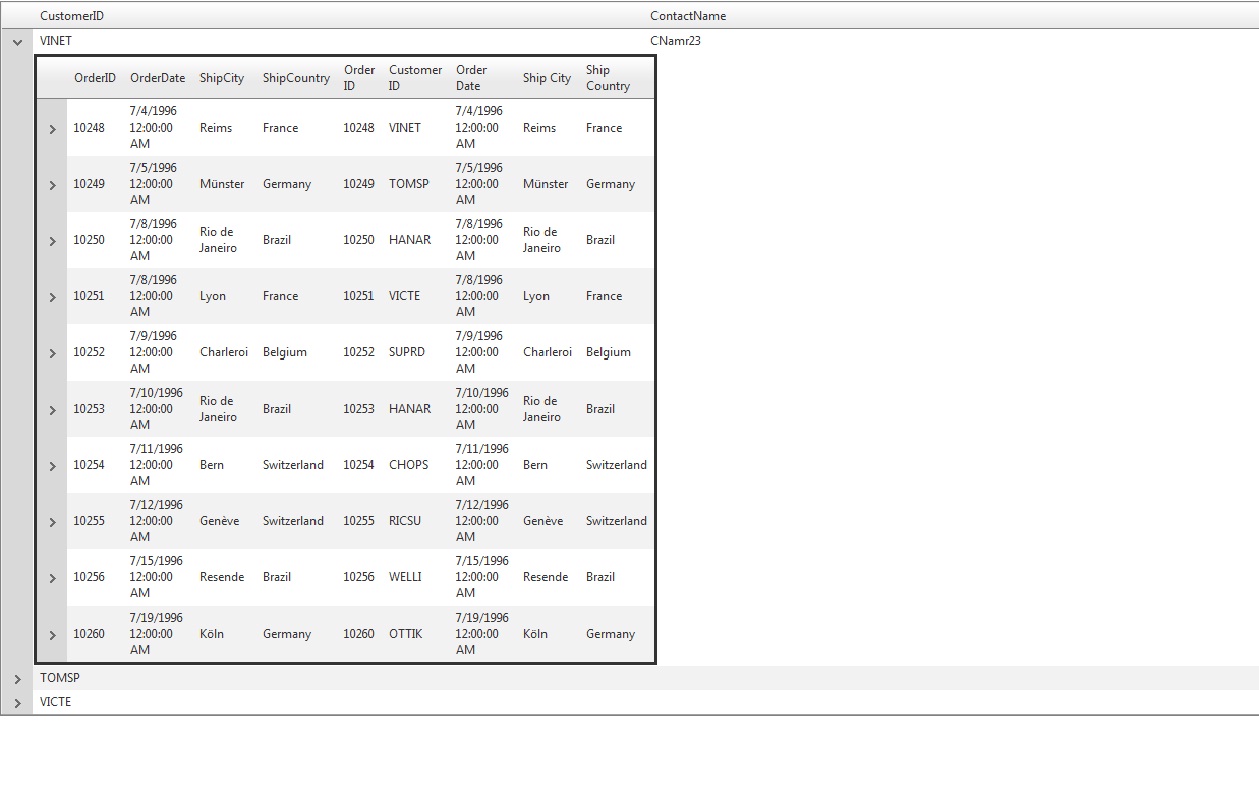Click the "ShipCountry" nested column header
Screen dimensions: 1259x812
tap(296, 78)
